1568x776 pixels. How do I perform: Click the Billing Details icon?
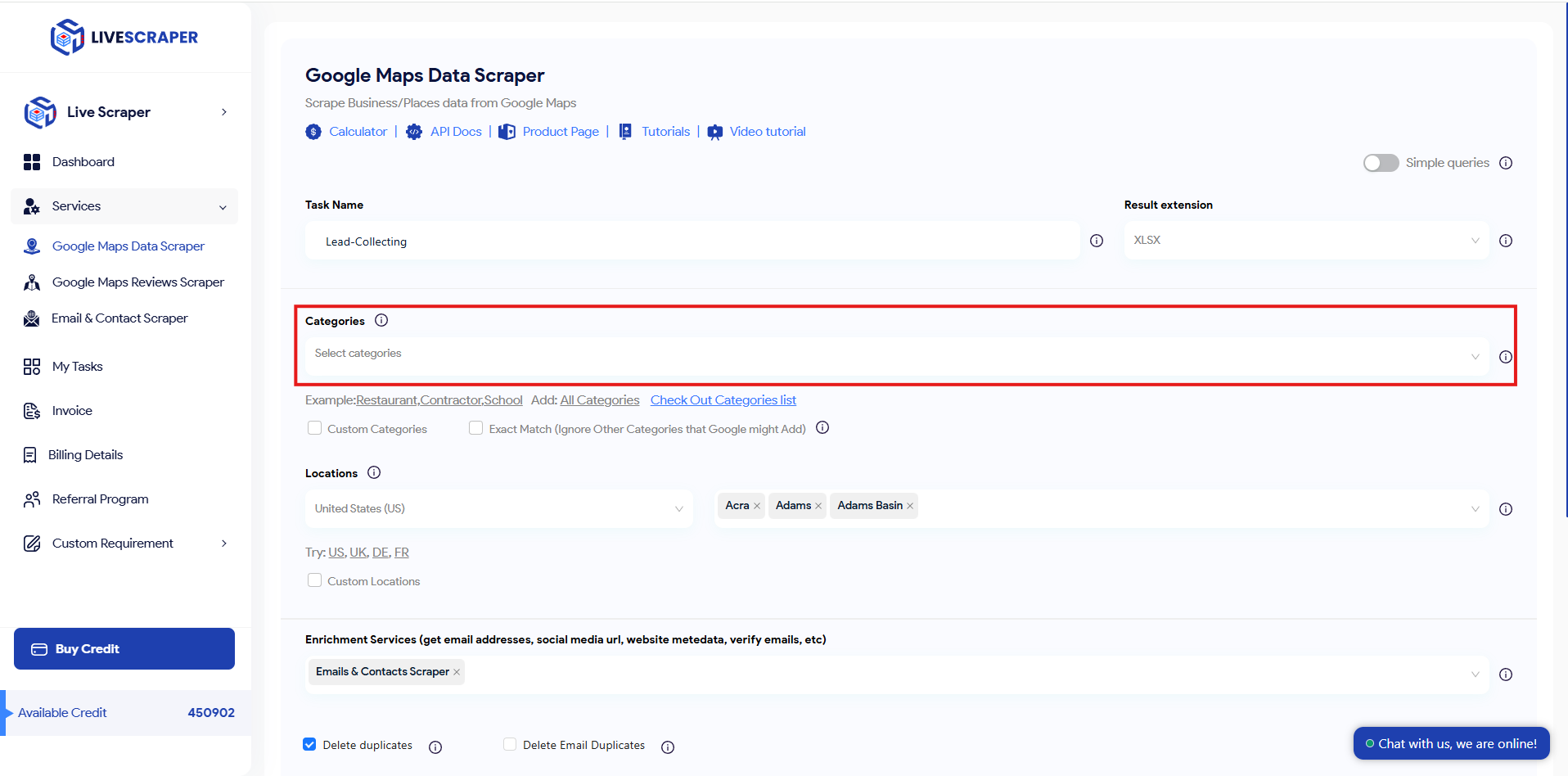click(30, 455)
